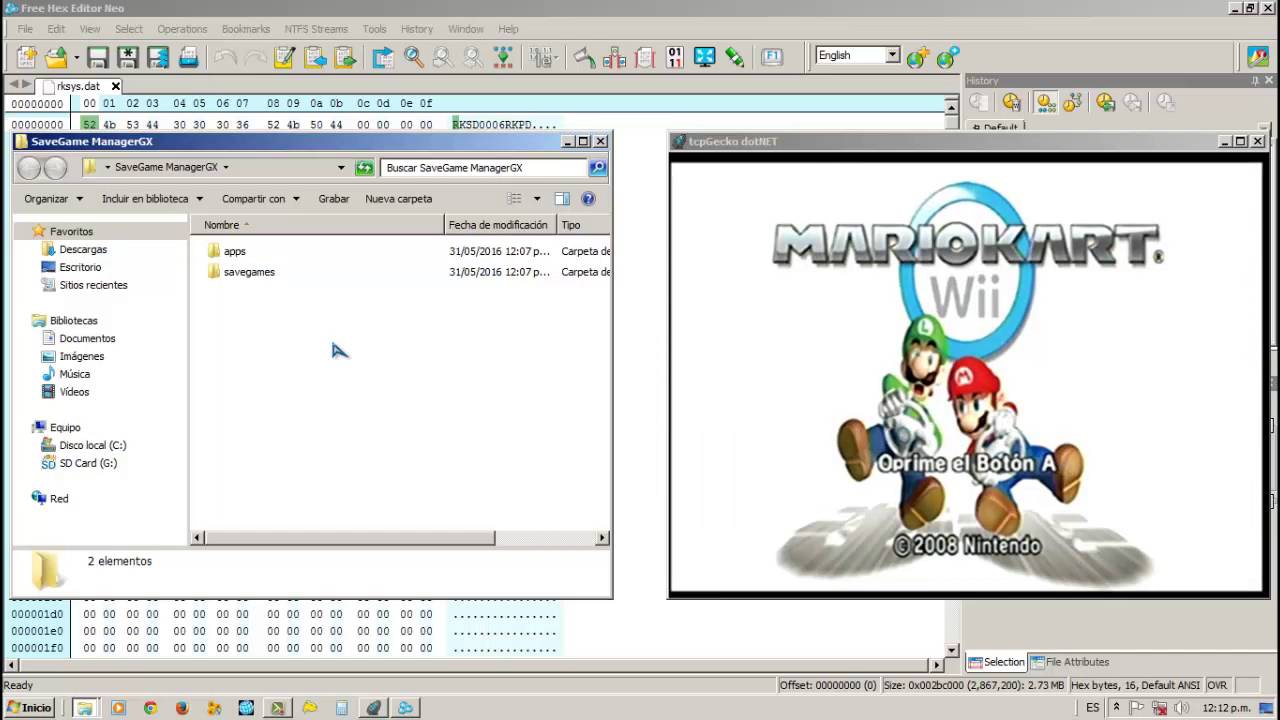The image size is (1280, 720).
Task: Sort by the Nombre column header
Action: [x=317, y=225]
